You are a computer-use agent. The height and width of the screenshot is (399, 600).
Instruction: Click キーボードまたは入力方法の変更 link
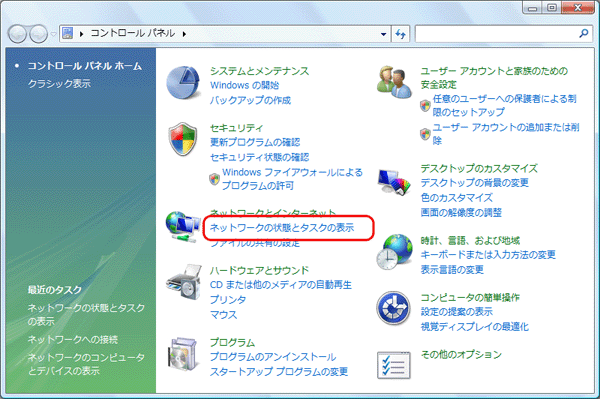488,255
